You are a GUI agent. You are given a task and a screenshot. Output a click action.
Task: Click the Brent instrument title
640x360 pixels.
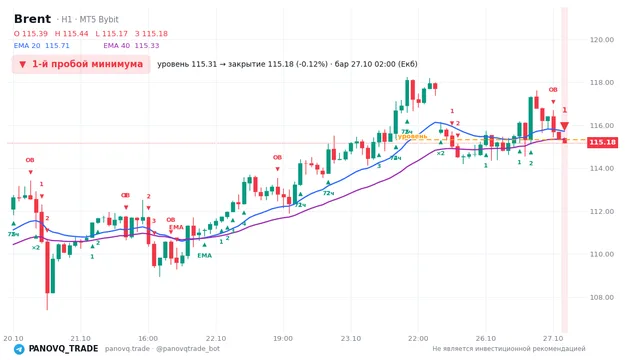(x=32, y=19)
